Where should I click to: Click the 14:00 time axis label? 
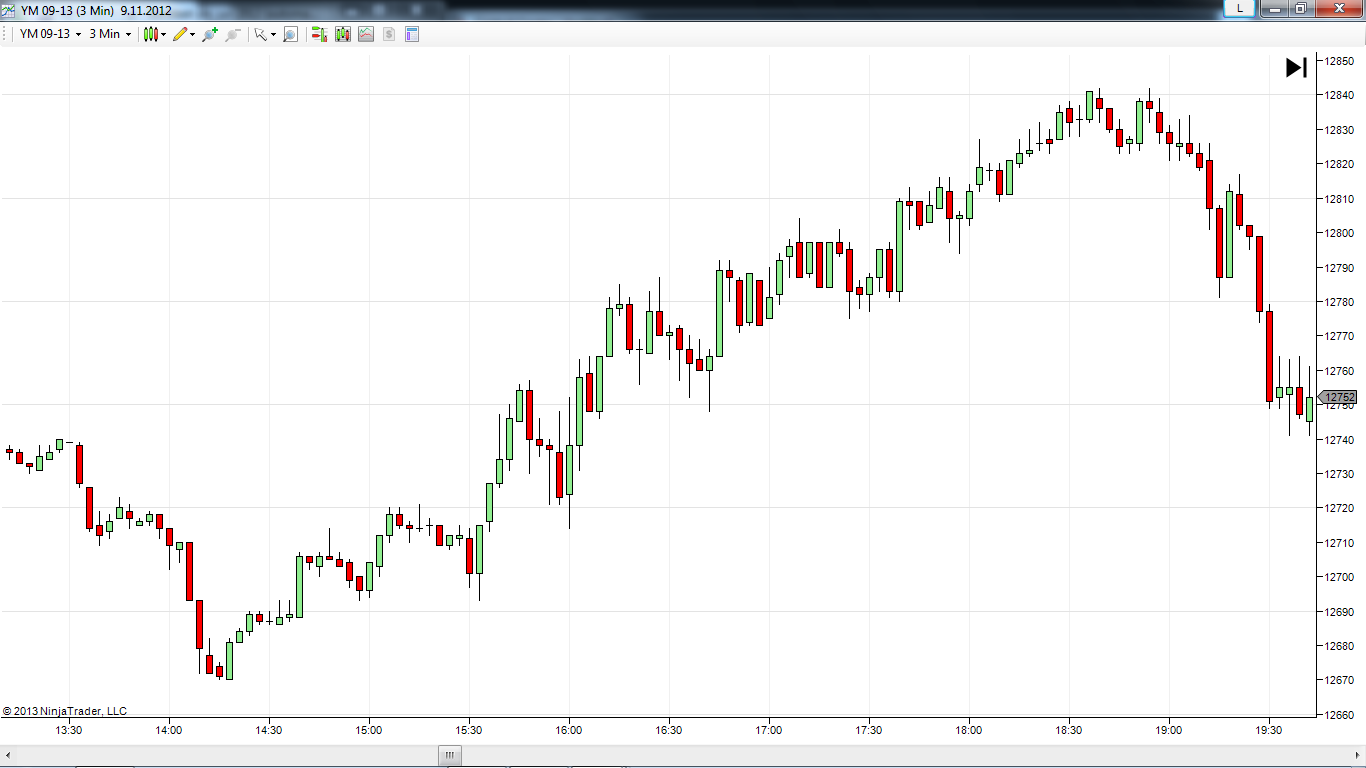(169, 730)
